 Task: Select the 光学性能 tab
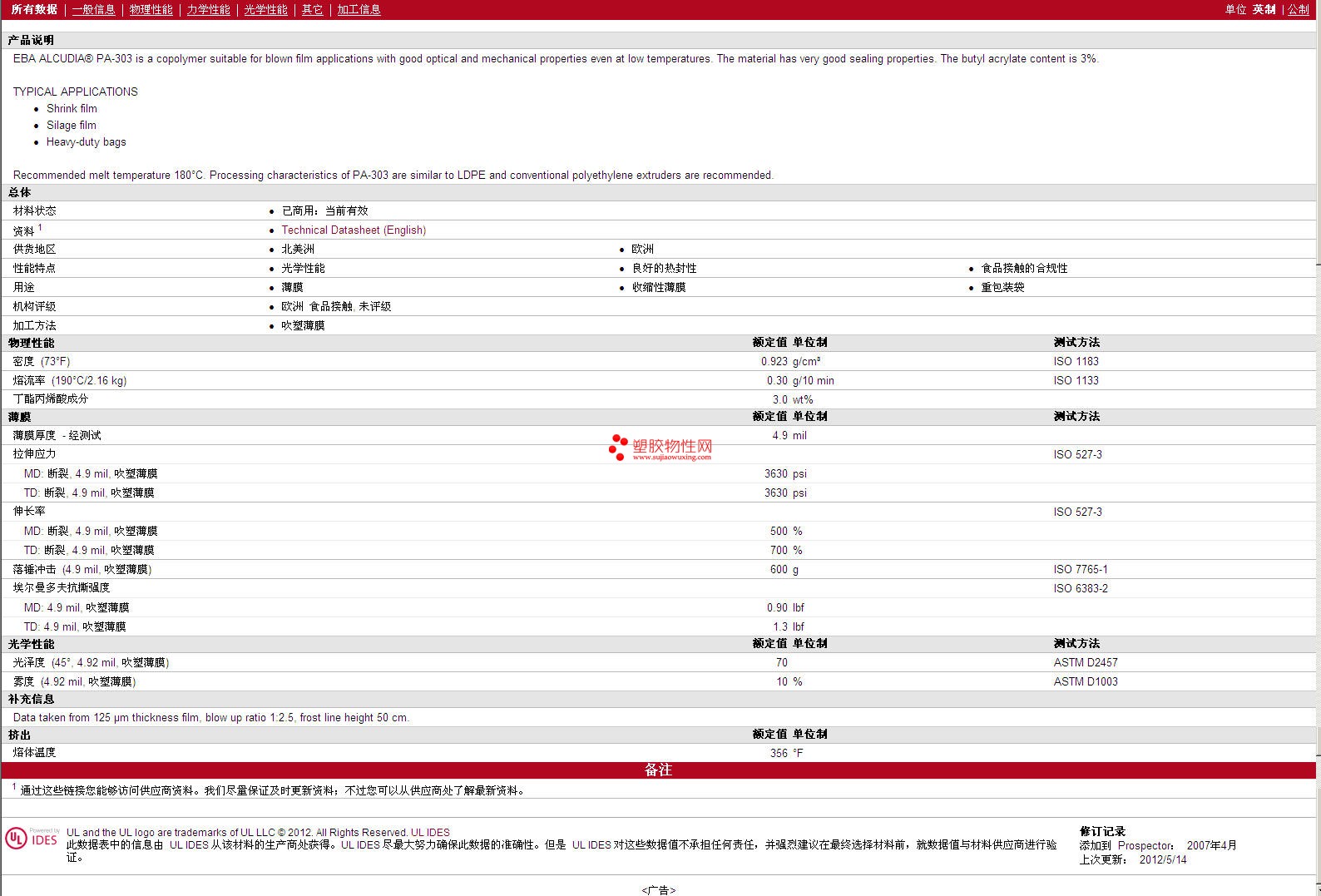click(265, 9)
